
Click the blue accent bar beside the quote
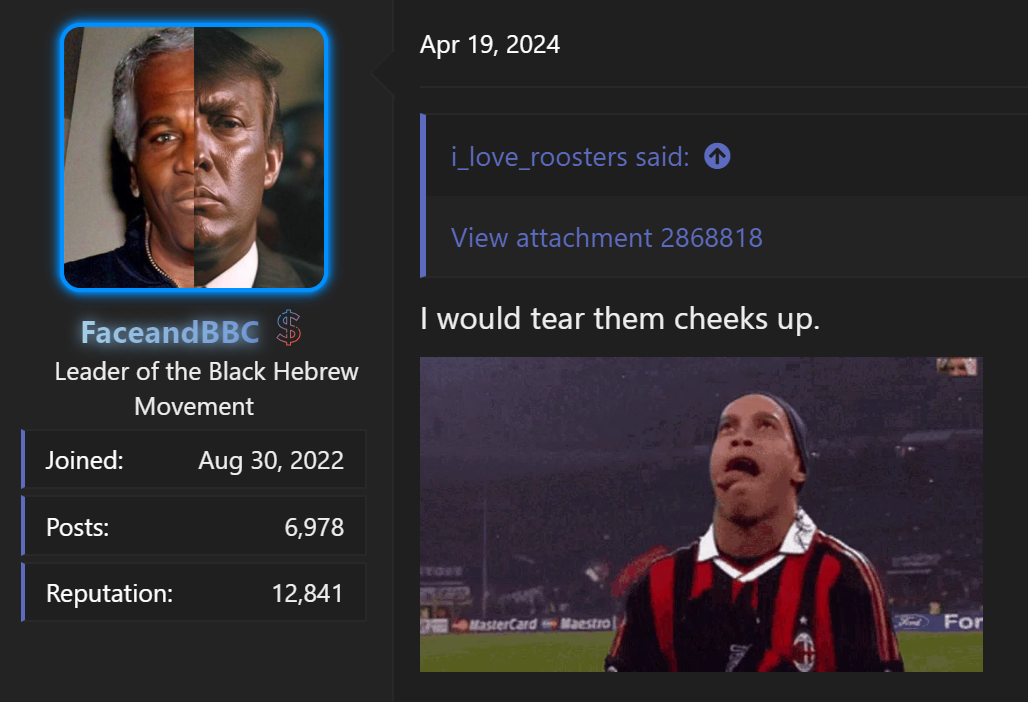(x=423, y=195)
